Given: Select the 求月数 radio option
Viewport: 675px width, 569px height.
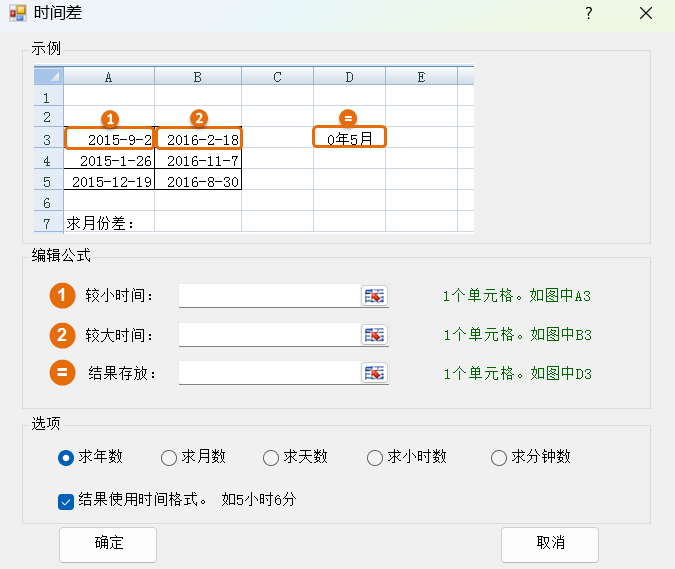Looking at the screenshot, I should (169, 458).
